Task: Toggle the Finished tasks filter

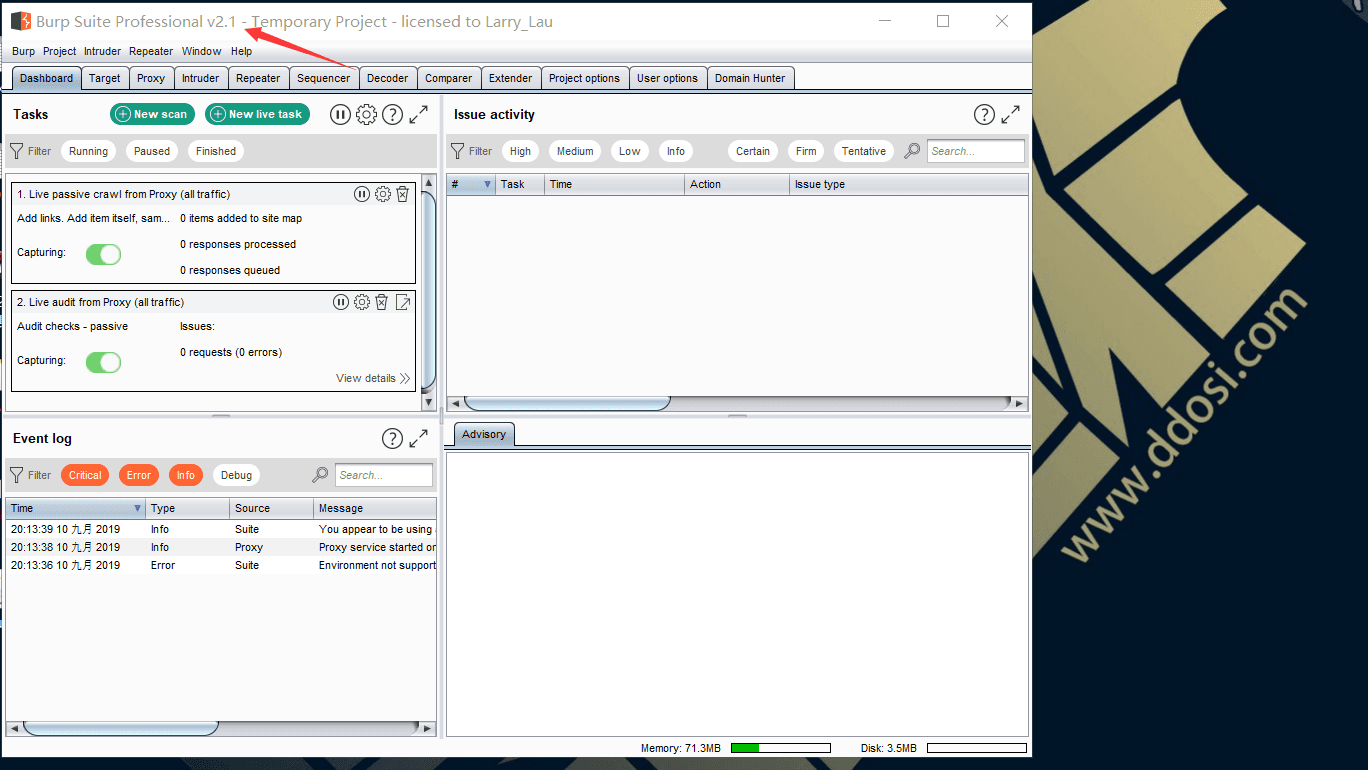Action: click(216, 151)
